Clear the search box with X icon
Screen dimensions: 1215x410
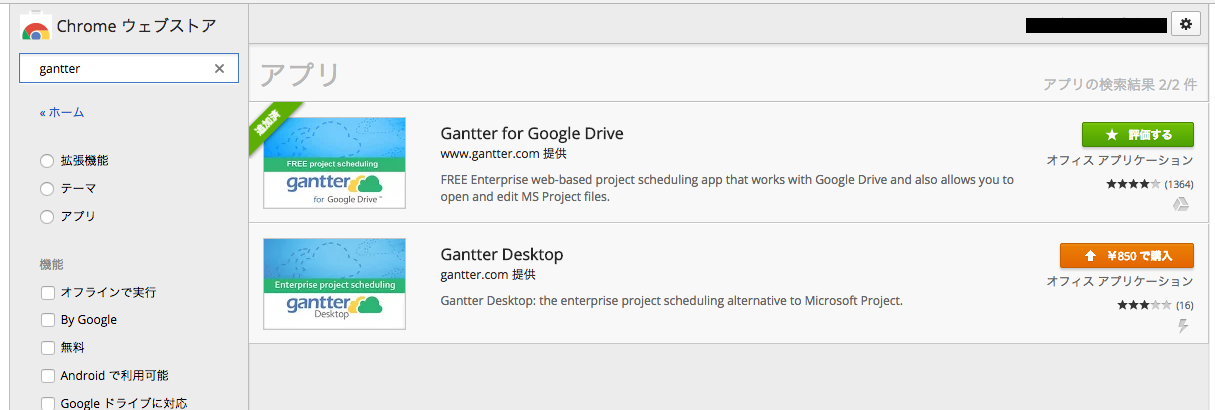(219, 69)
